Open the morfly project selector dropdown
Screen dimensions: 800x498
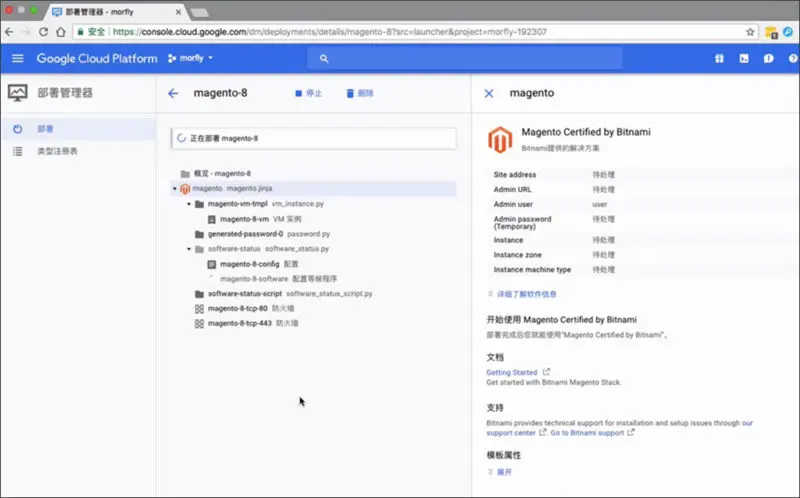190,58
